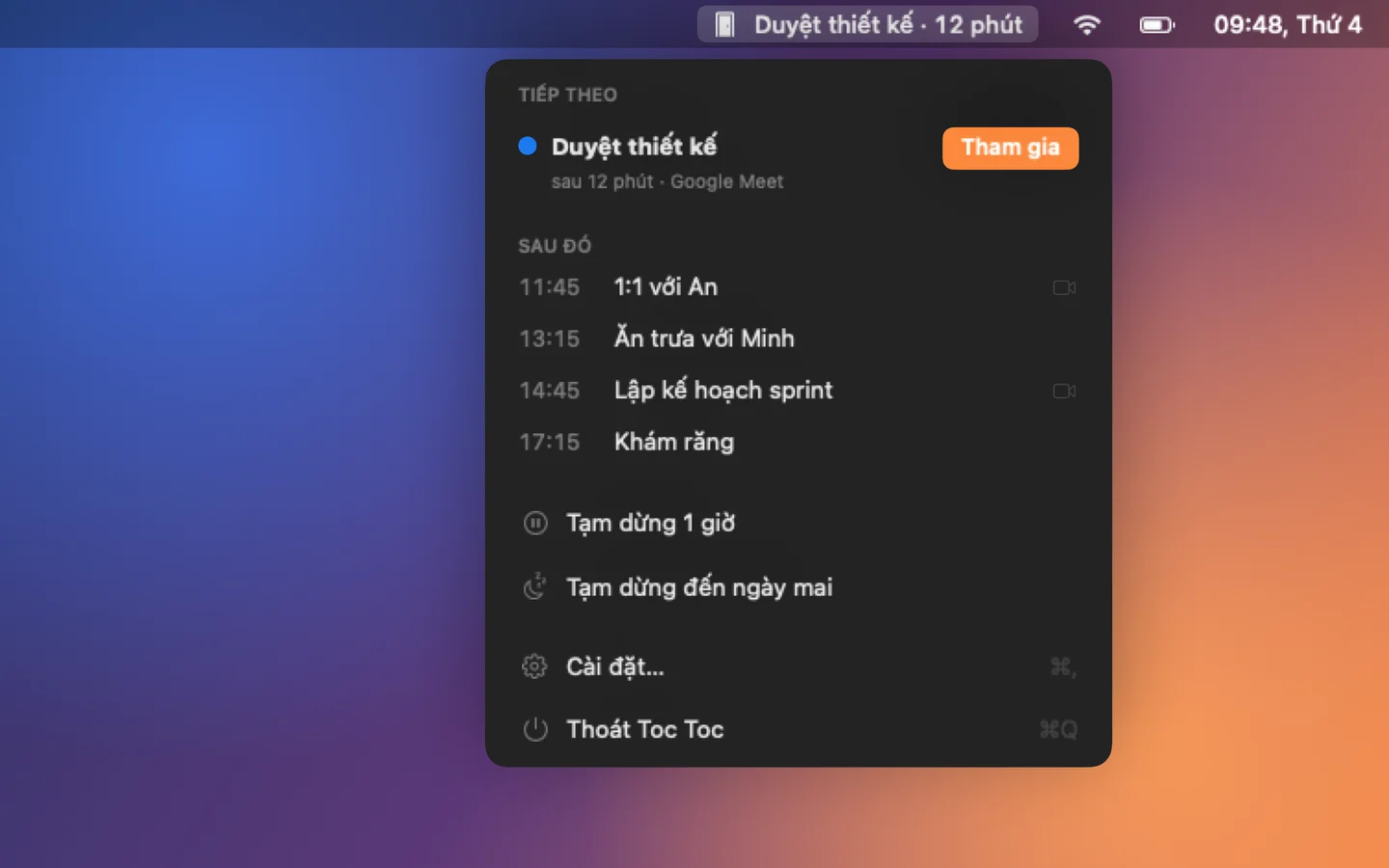Click the sau 12 phút · Google Meet subtitle
The height and width of the screenshot is (868, 1389).
667,181
